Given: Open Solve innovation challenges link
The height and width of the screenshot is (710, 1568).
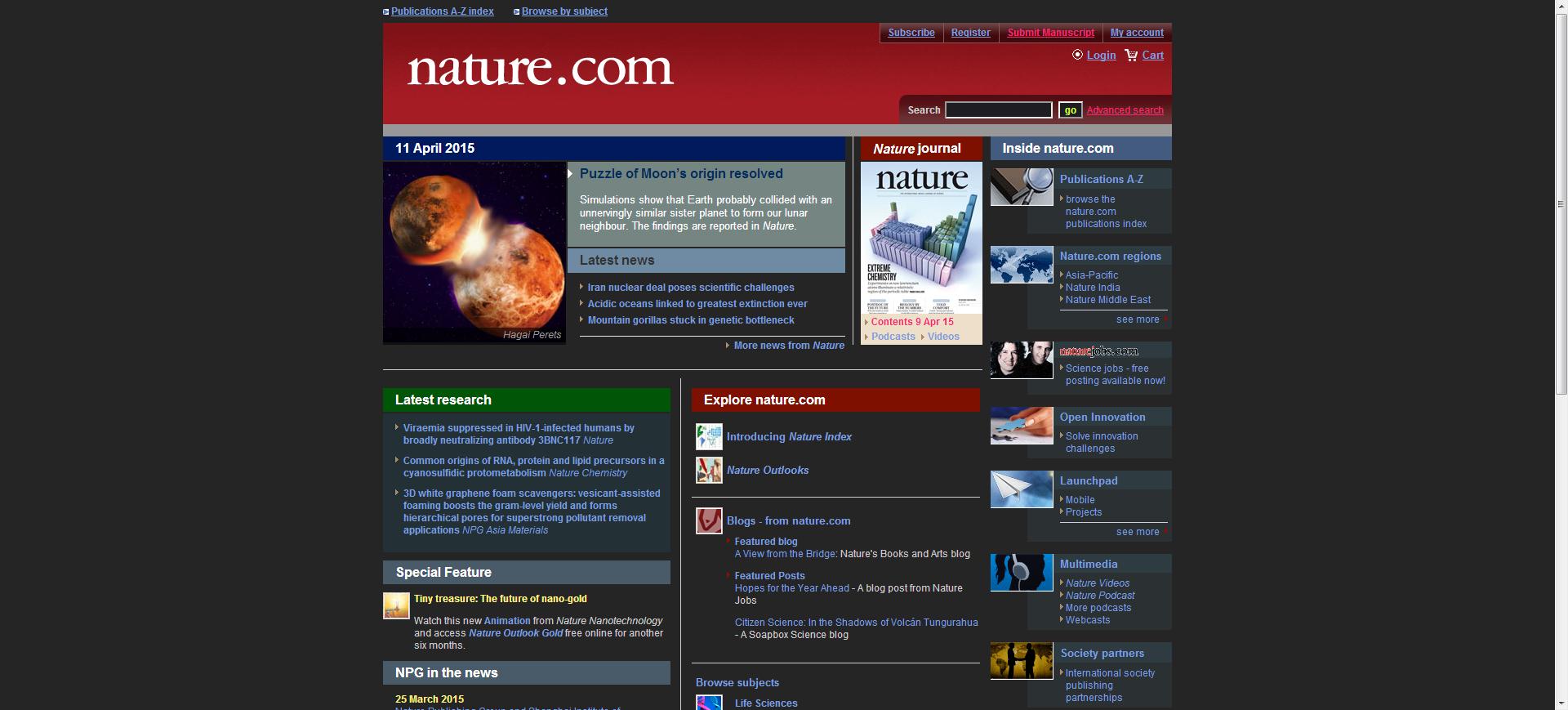Looking at the screenshot, I should point(1102,442).
